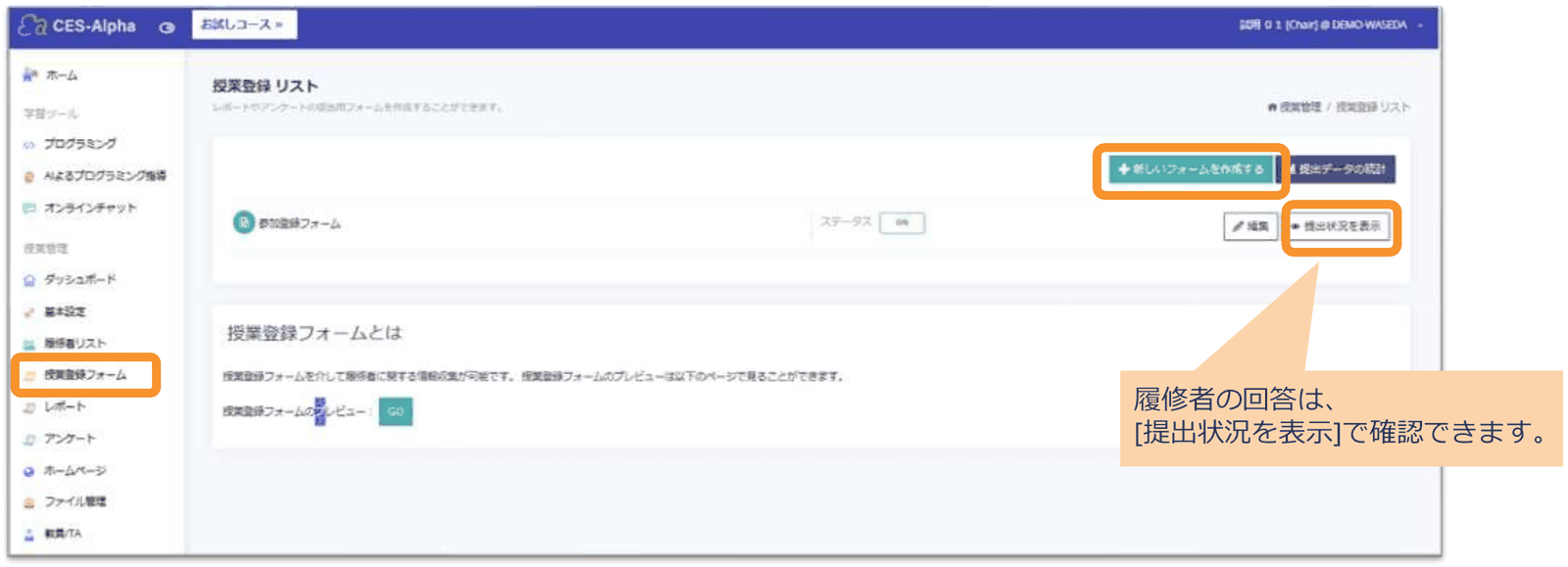
Task: Click the 基本設定 wrench icon
Action: (28, 312)
